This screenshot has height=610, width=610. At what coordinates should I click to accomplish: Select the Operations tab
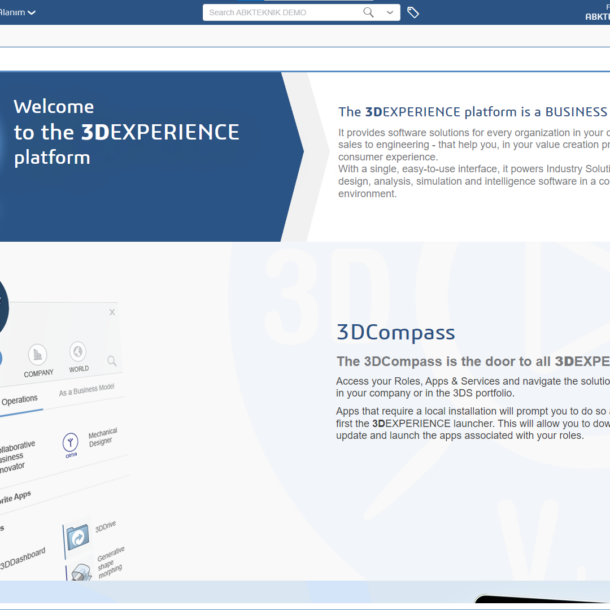19,400
